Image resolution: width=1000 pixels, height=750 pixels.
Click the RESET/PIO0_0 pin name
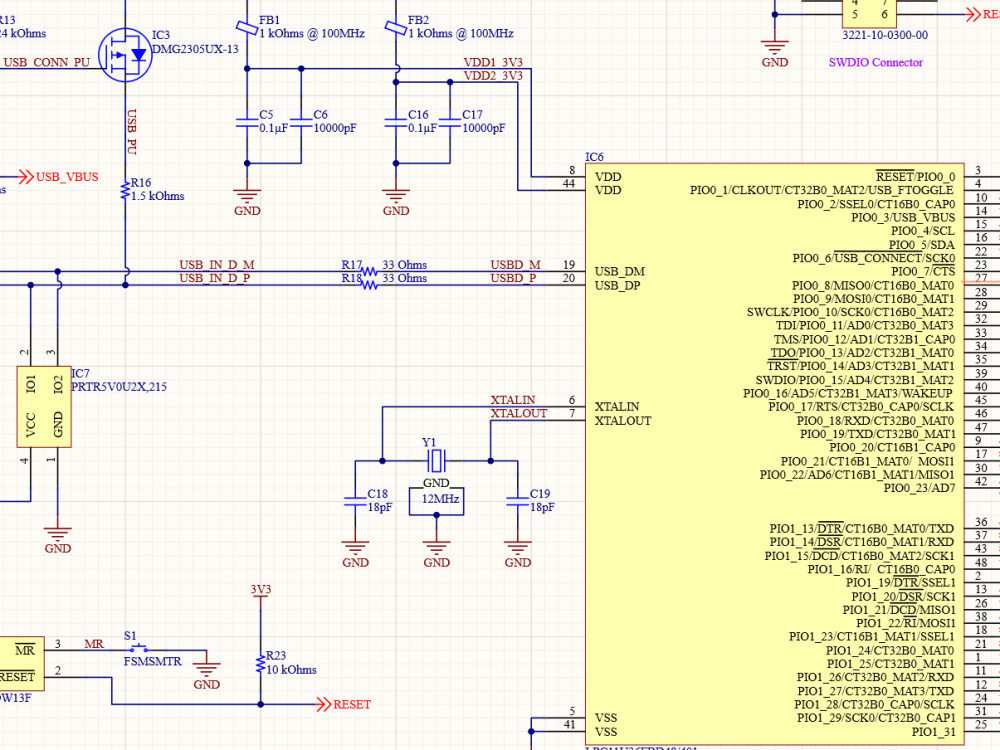pos(916,176)
